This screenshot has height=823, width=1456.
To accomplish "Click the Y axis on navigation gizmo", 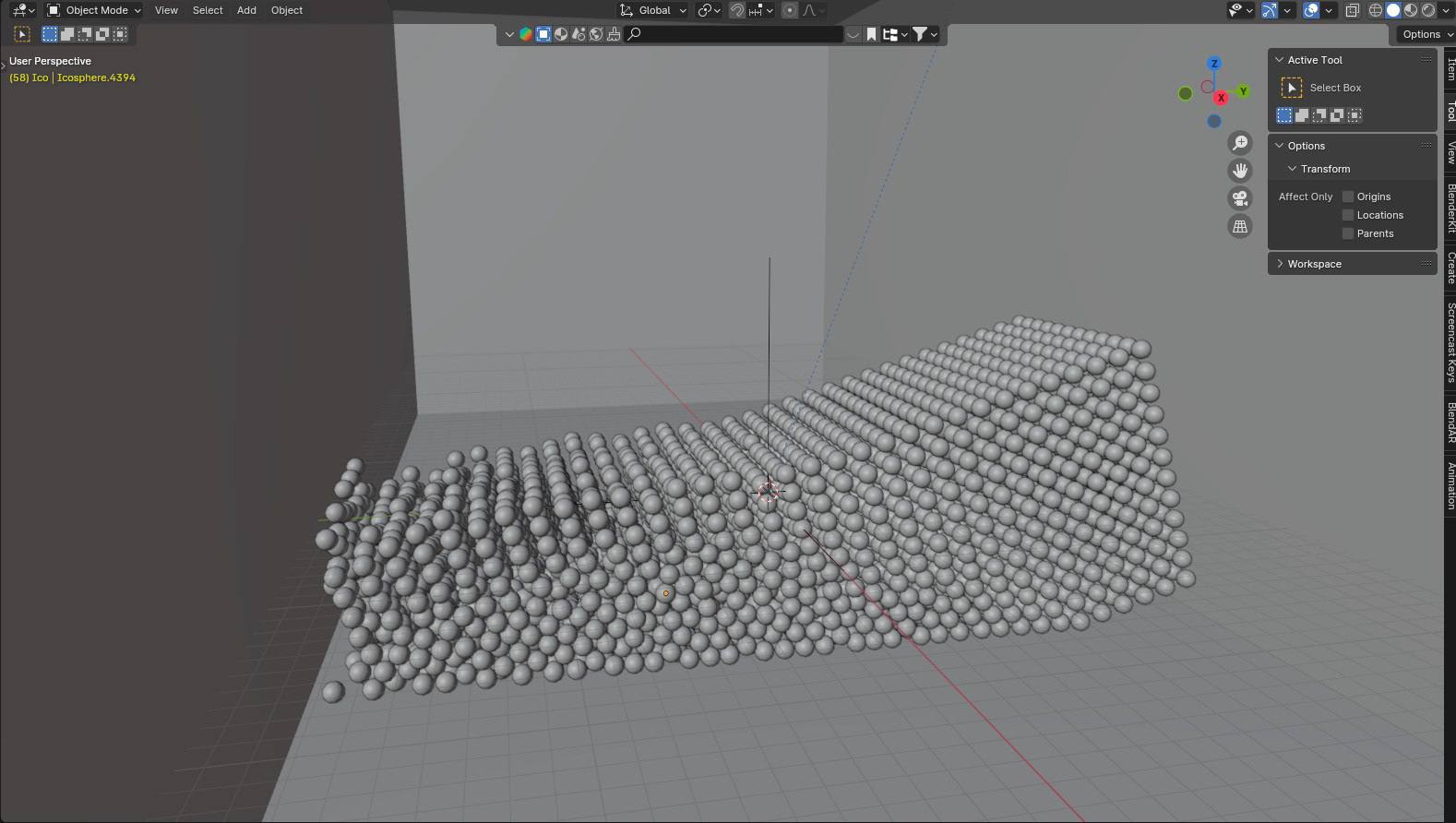I will 1243,90.
